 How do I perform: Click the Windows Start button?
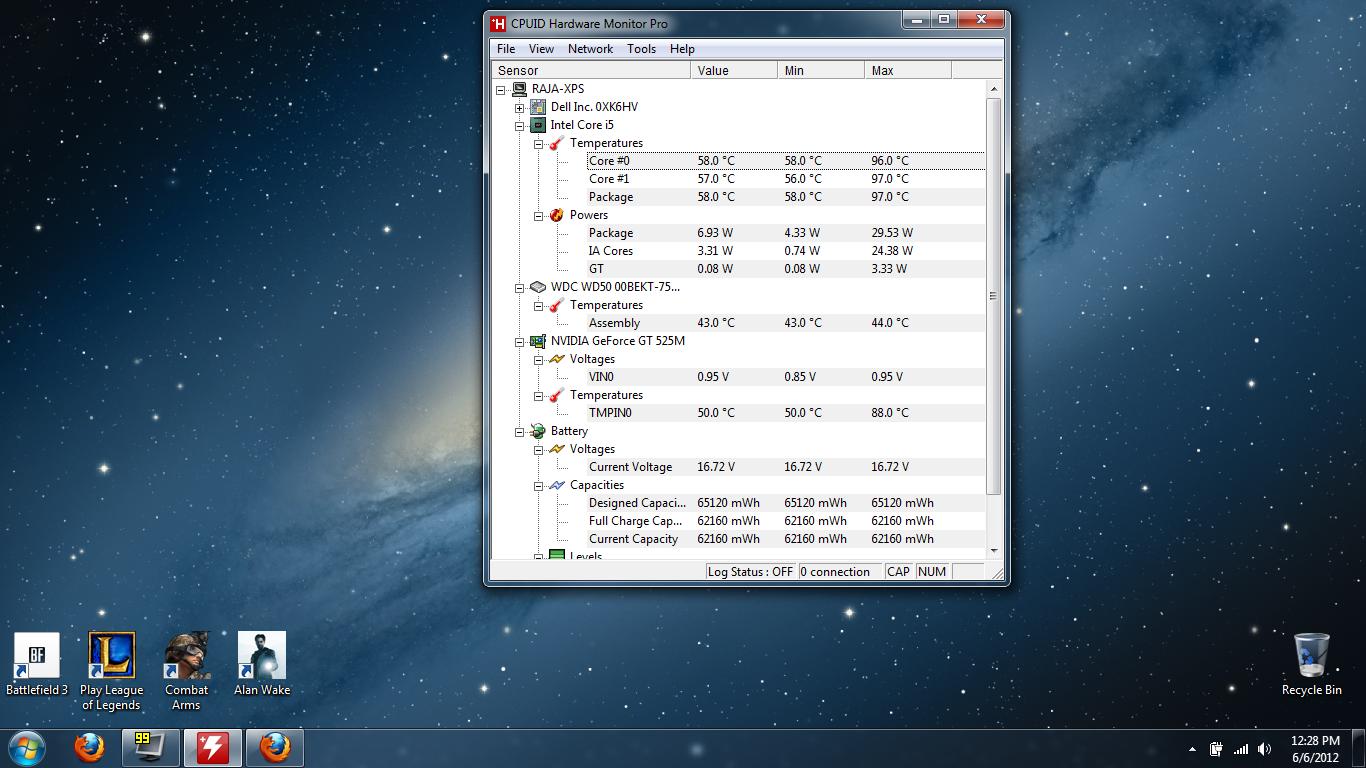(x=27, y=748)
